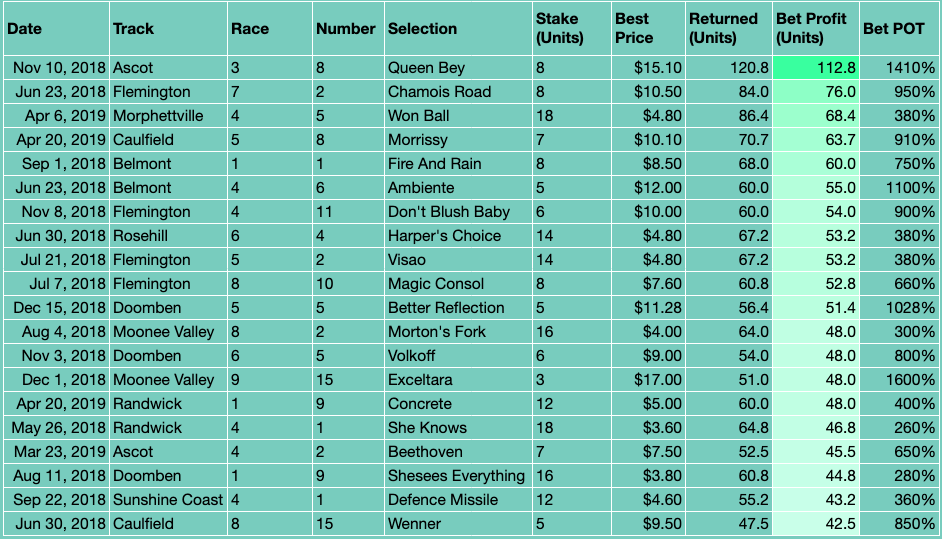Select the Harper's Choice cell
The image size is (942, 539).
pos(458,236)
